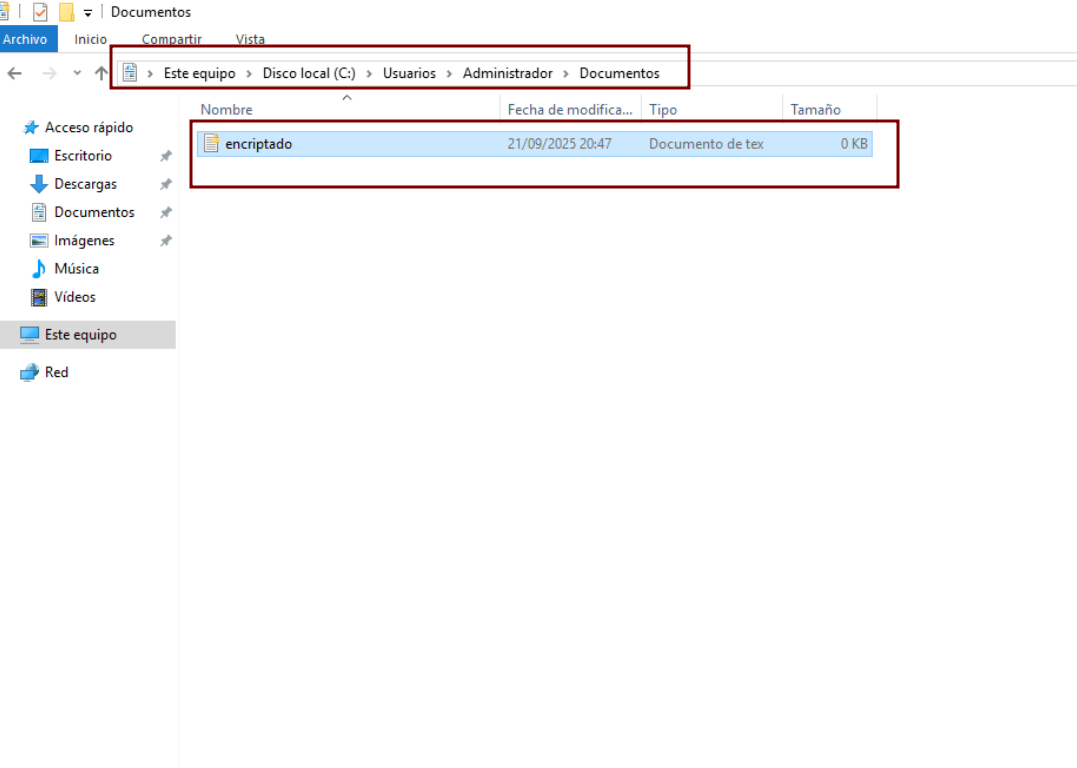Viewport: 1077px width, 768px height.
Task: Click the pin icon beside Descargas
Action: click(x=166, y=184)
